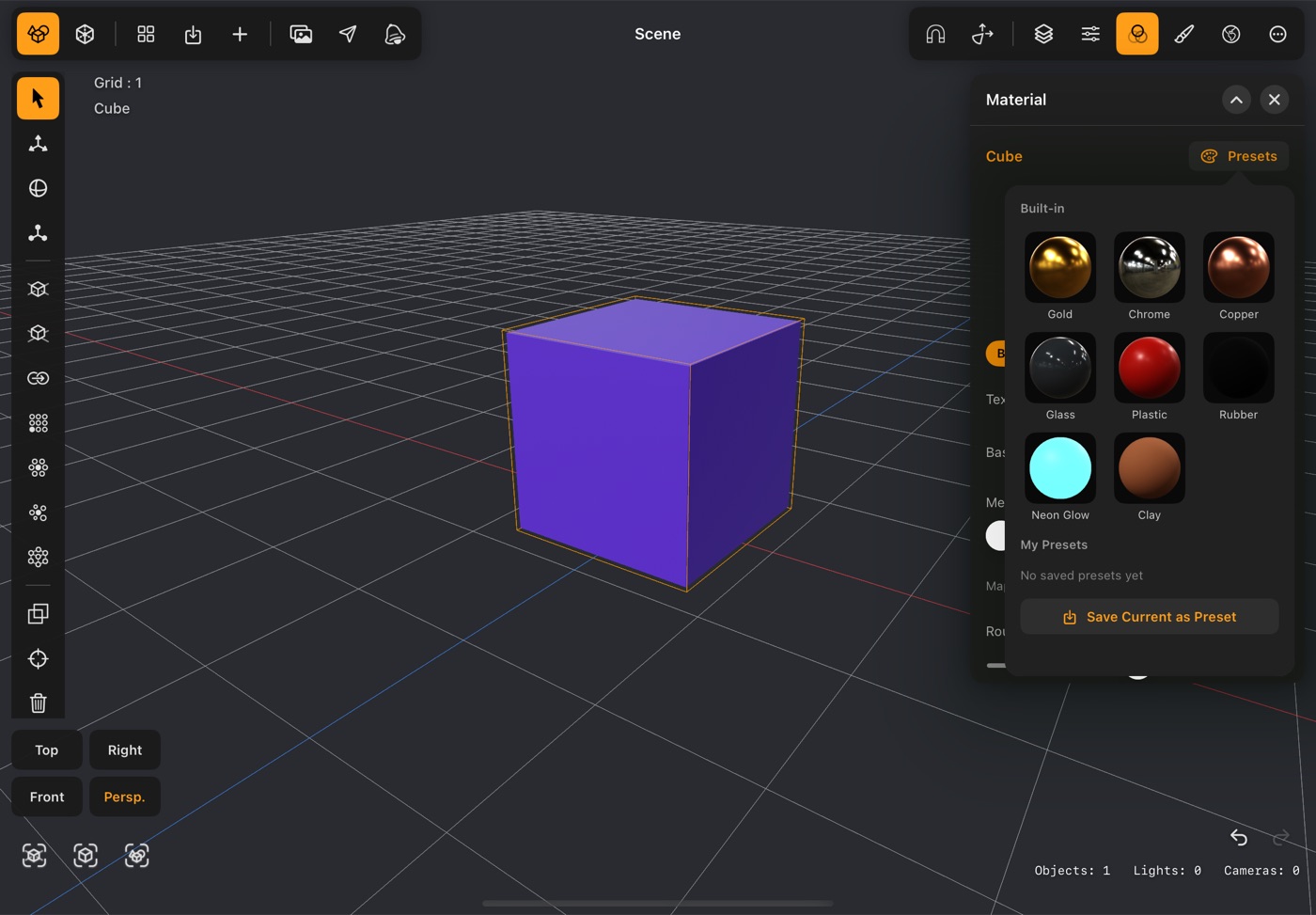
Task: Open the four-squares grid icon
Action: [146, 34]
